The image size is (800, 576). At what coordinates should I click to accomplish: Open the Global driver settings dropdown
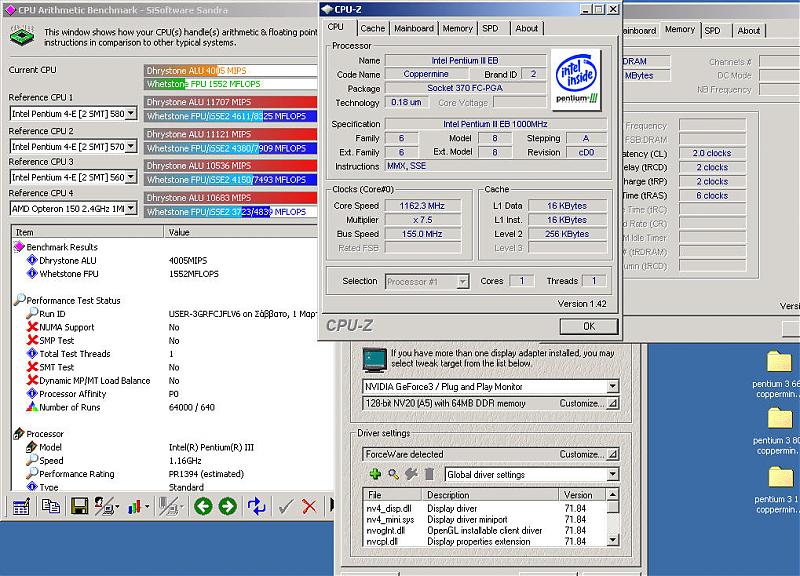pyautogui.click(x=612, y=474)
